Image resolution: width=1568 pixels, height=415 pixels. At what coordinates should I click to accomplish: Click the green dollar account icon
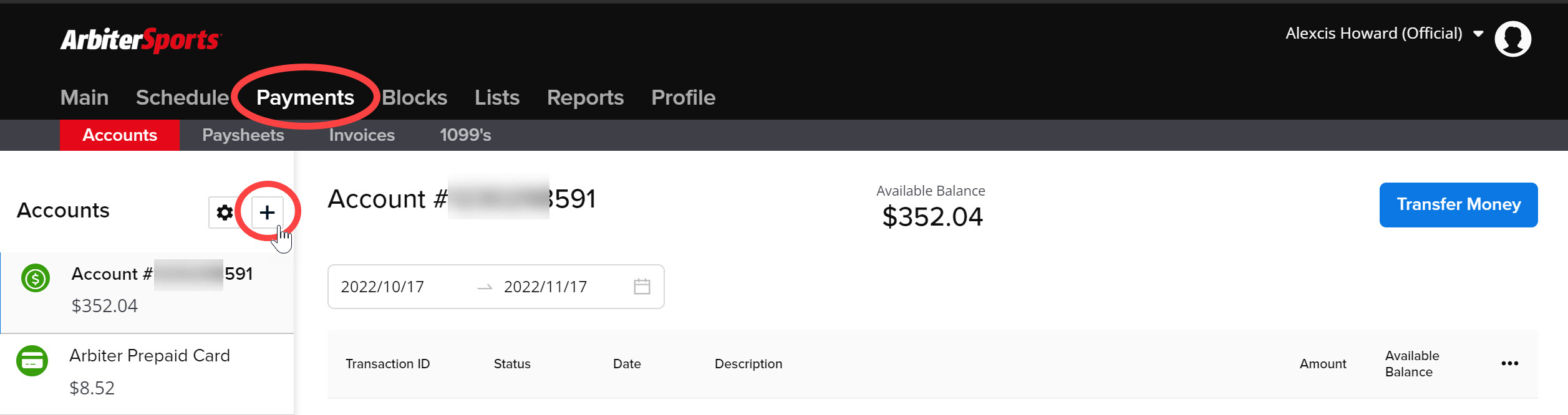click(36, 279)
